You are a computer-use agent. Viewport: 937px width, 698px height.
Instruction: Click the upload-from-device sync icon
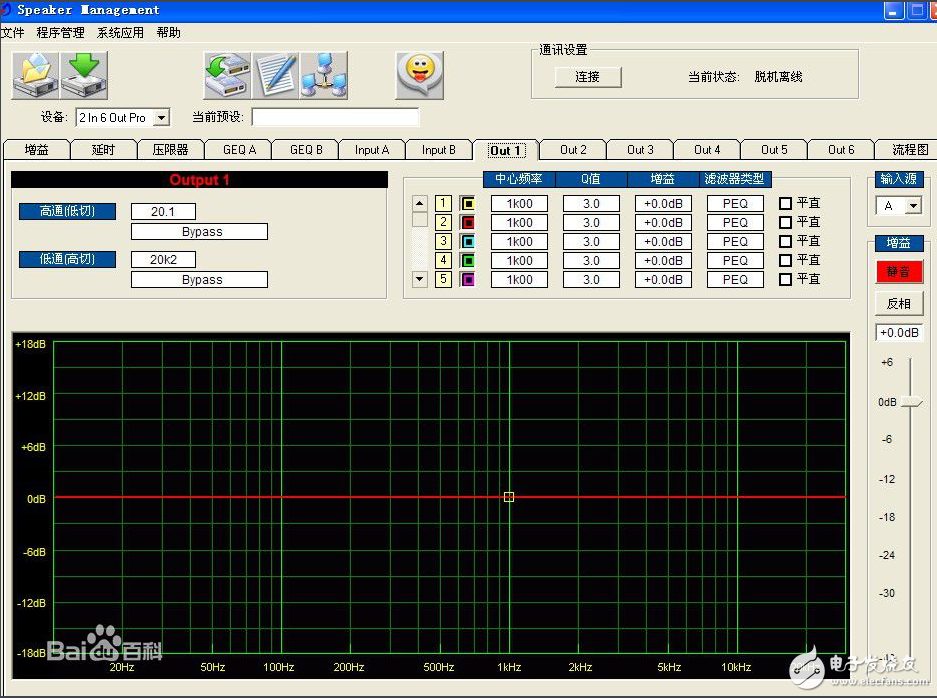point(226,75)
